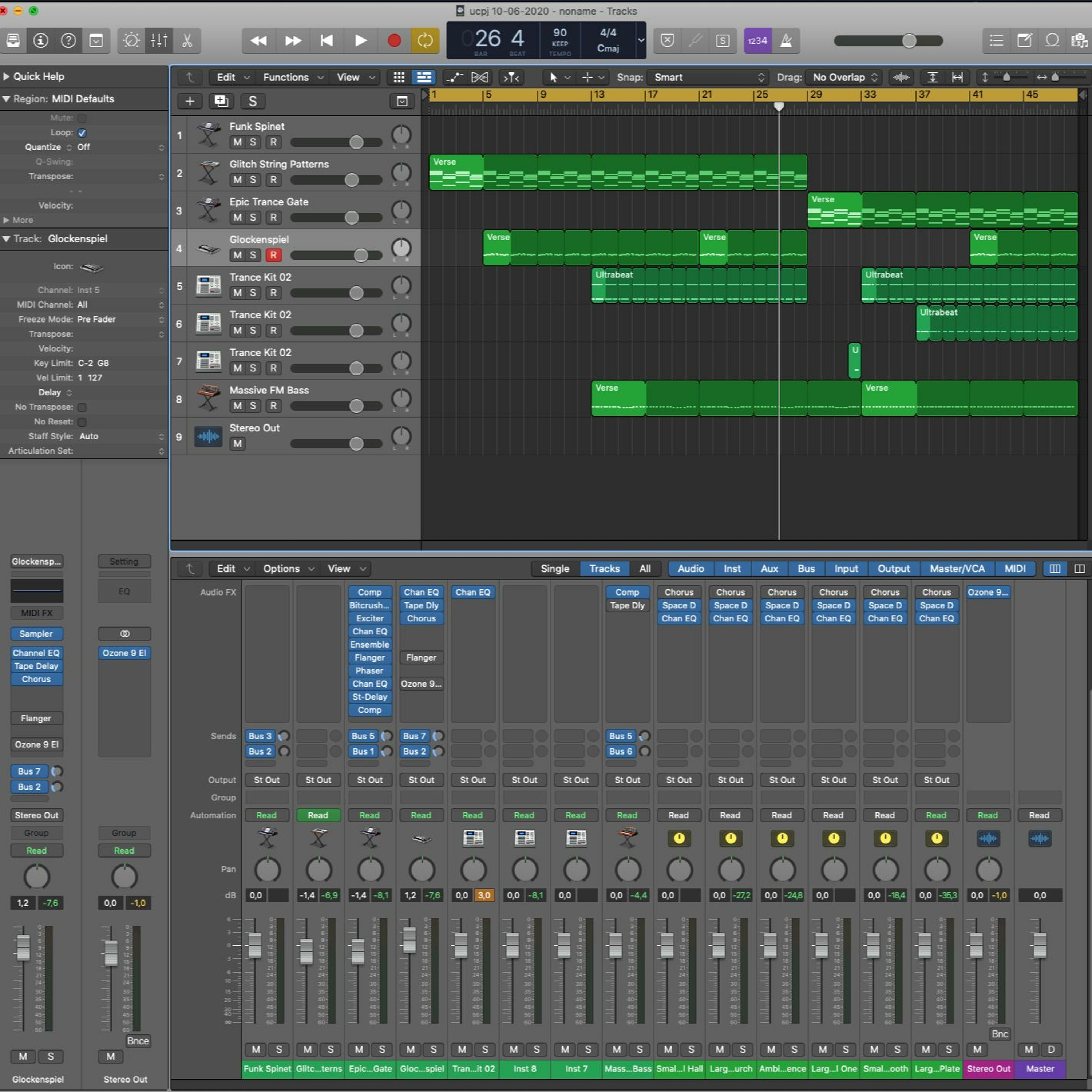Click the Go to Beginning button
Viewport: 1092px width, 1092px height.
tap(326, 41)
